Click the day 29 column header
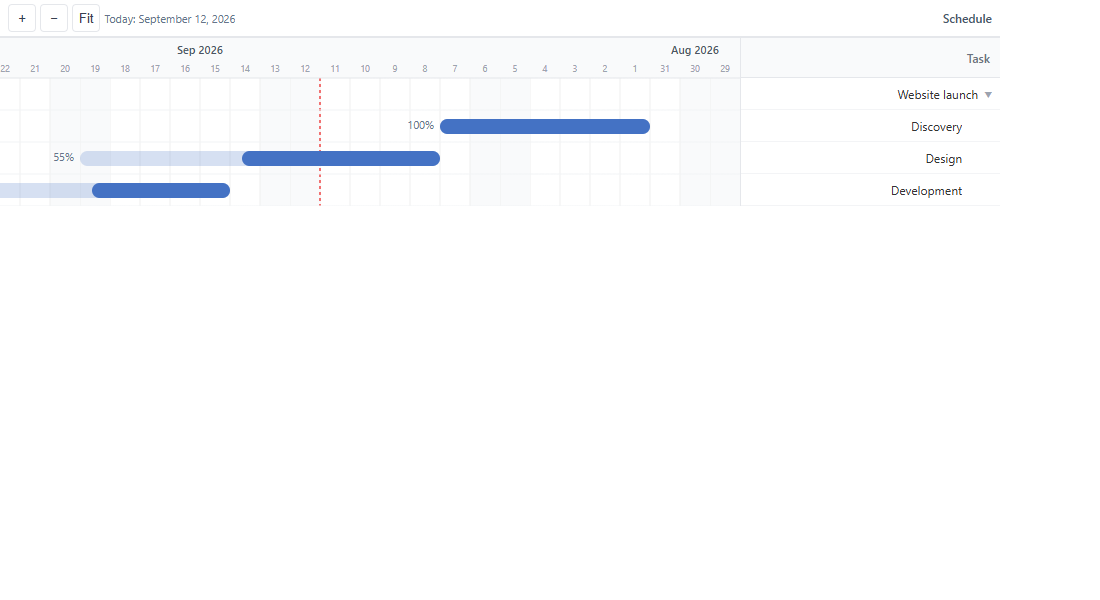The width and height of the screenshot is (1100, 600). pos(725,69)
